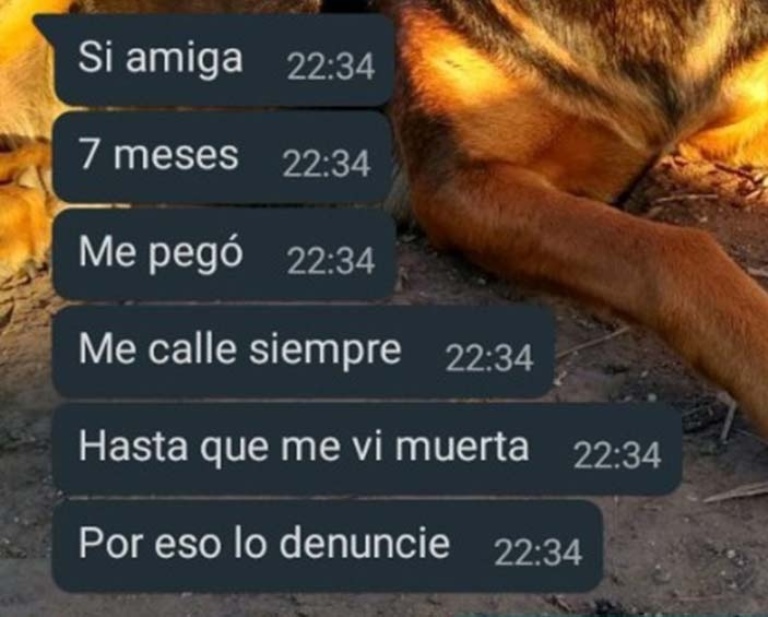Click the word "denuncie" in the last message
This screenshot has width=768, height=617.
tap(364, 544)
